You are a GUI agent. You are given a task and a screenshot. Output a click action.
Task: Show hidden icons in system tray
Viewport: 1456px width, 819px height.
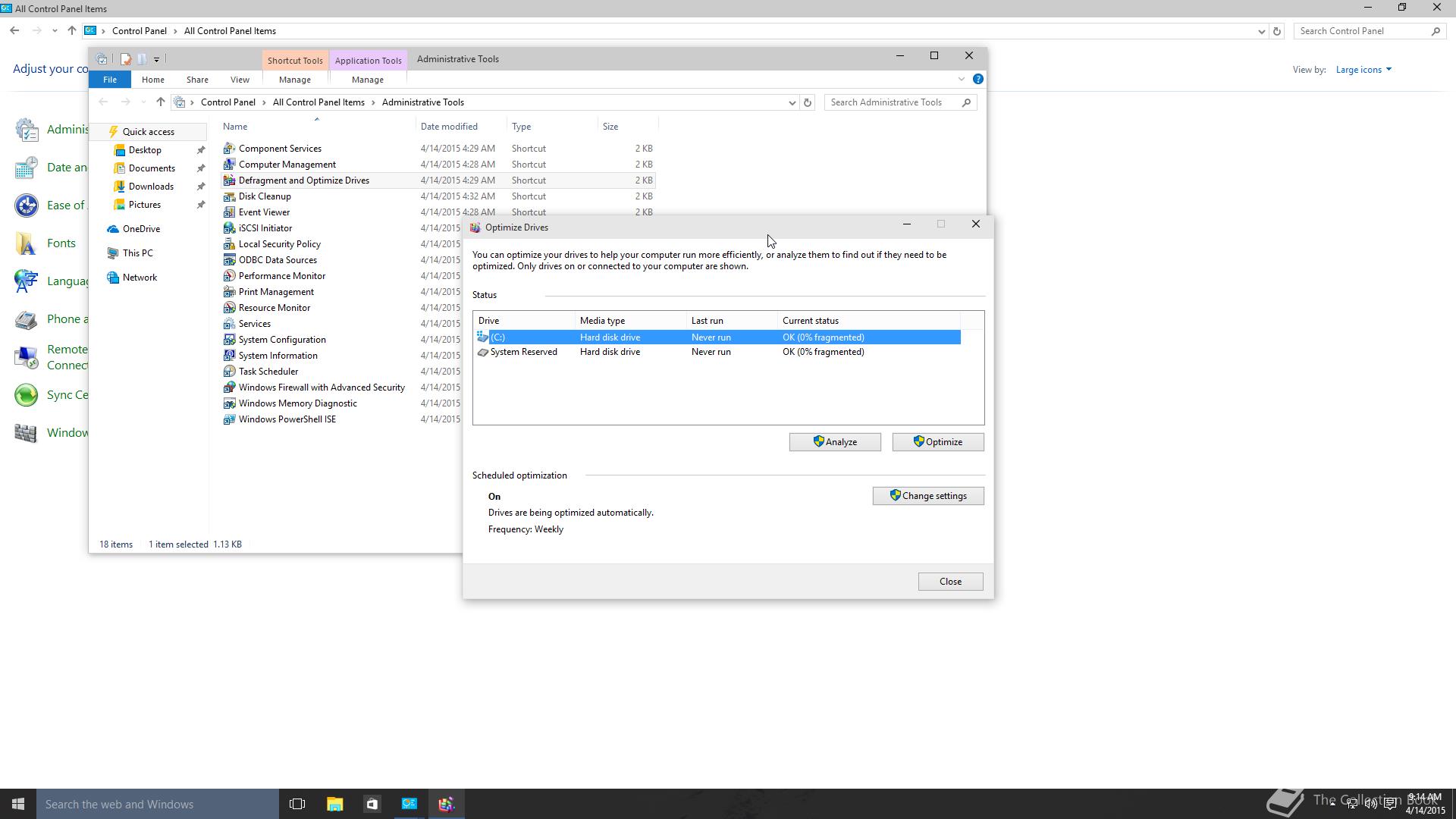[1332, 804]
